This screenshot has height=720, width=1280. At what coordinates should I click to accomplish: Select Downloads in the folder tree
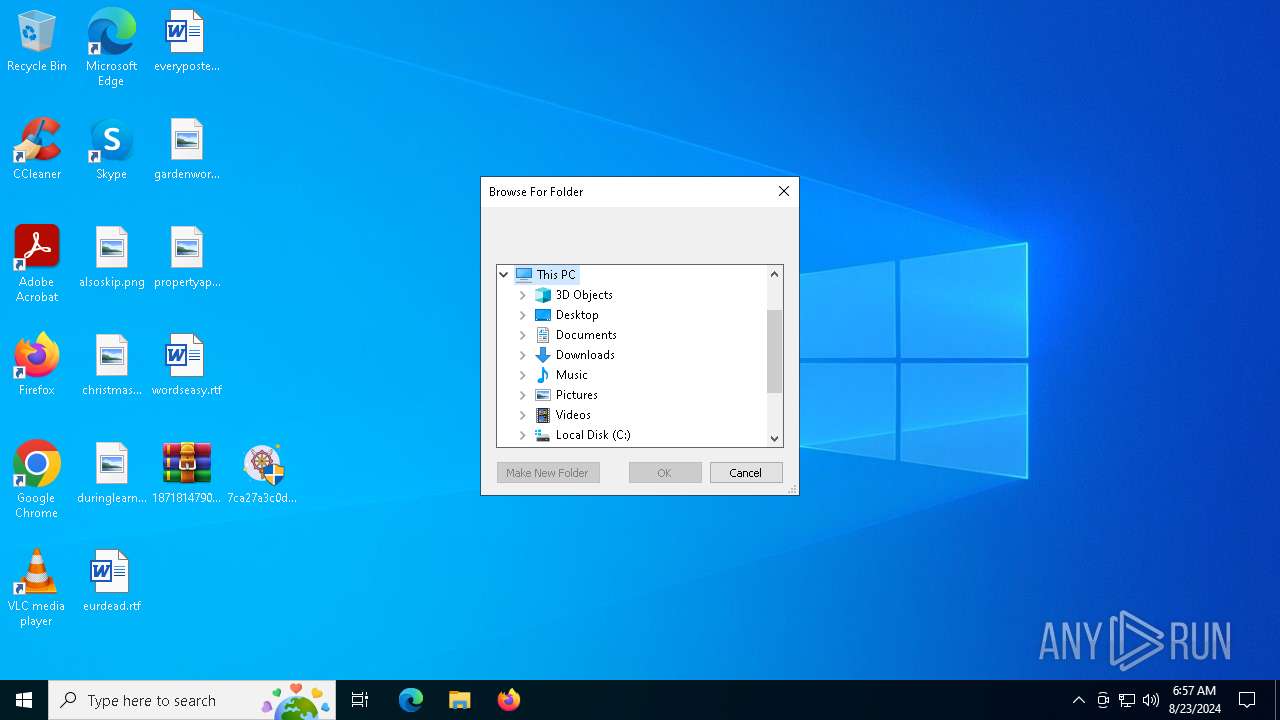point(575,355)
